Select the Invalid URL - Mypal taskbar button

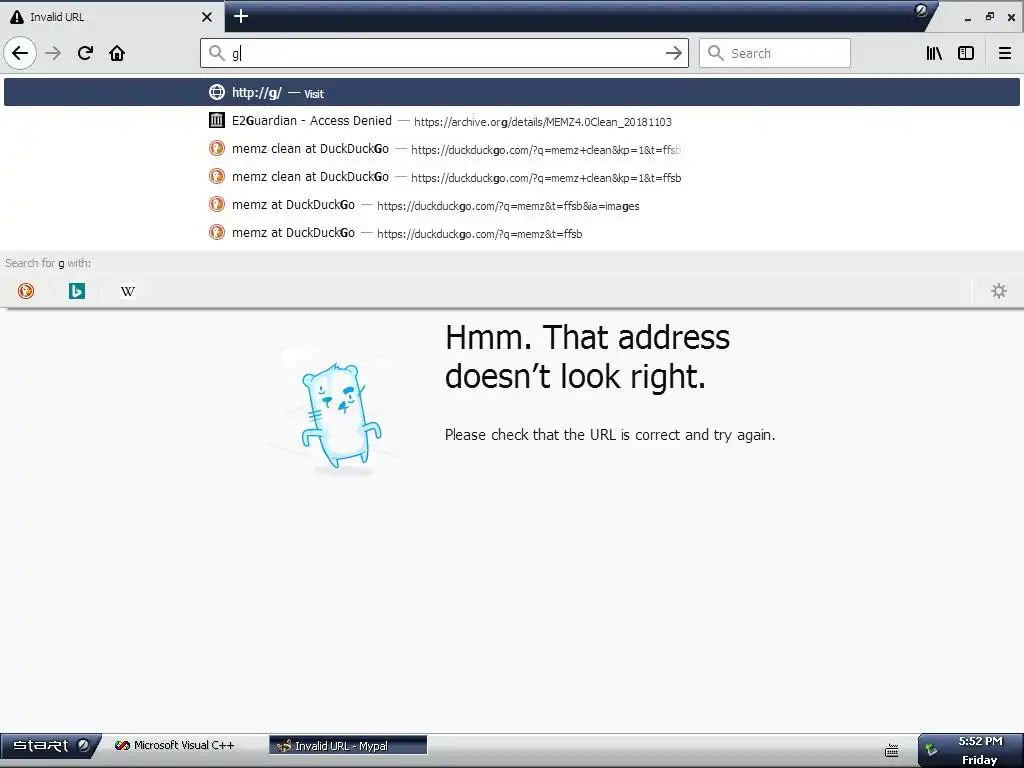[348, 745]
